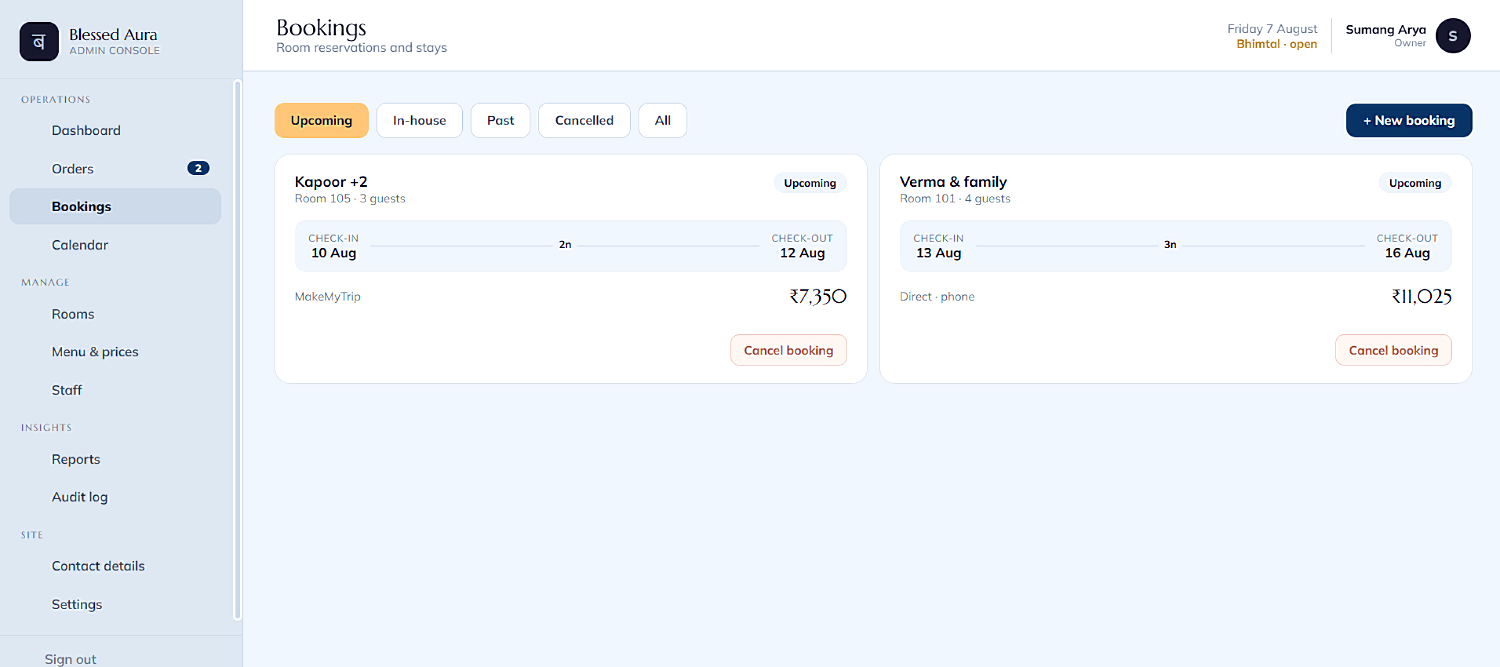1500x667 pixels.
Task: Open Settings in the sidebar
Action: (77, 604)
